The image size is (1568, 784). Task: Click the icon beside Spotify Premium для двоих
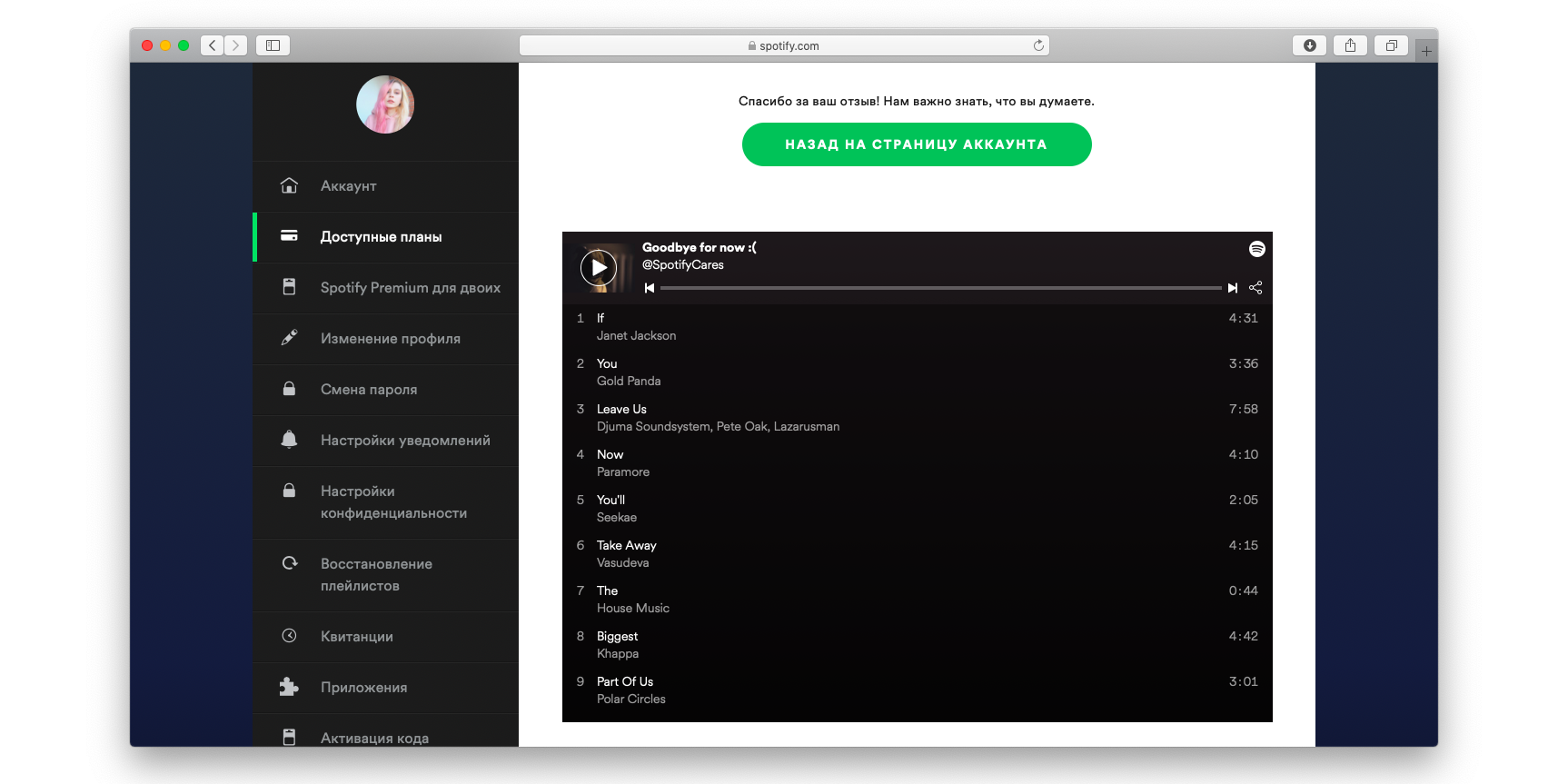pyautogui.click(x=289, y=286)
